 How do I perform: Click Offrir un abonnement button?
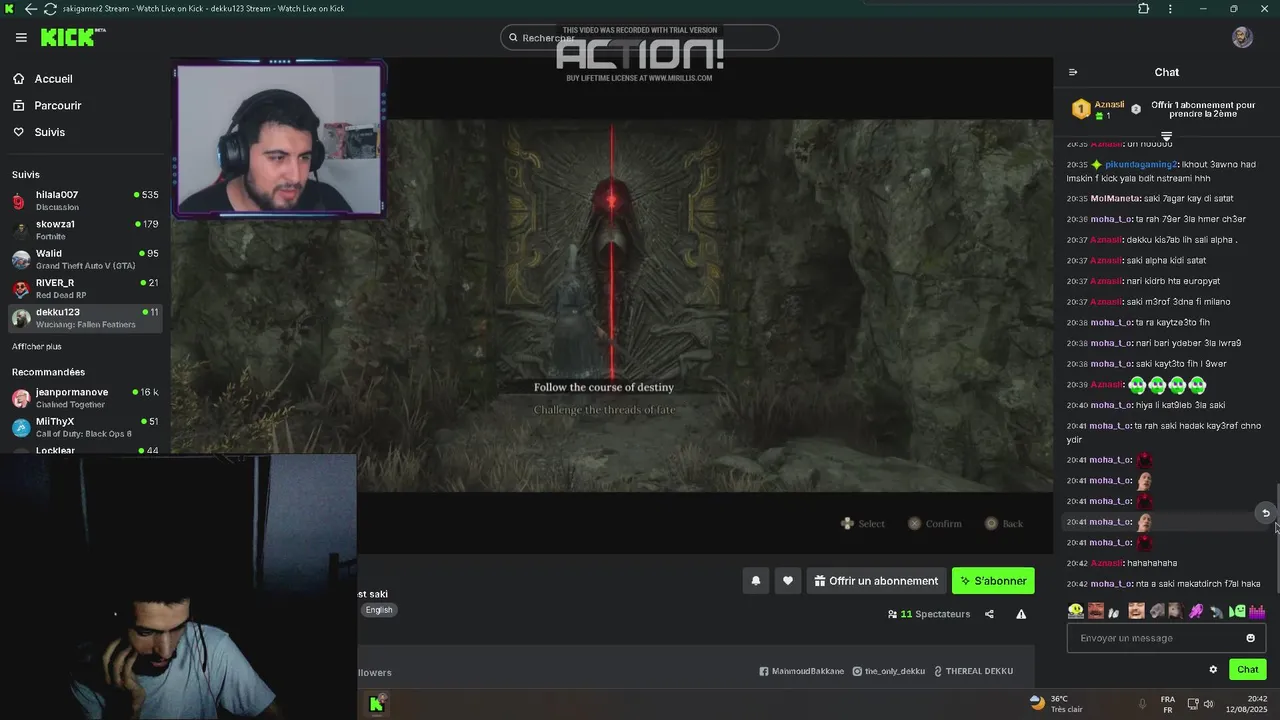tap(876, 581)
